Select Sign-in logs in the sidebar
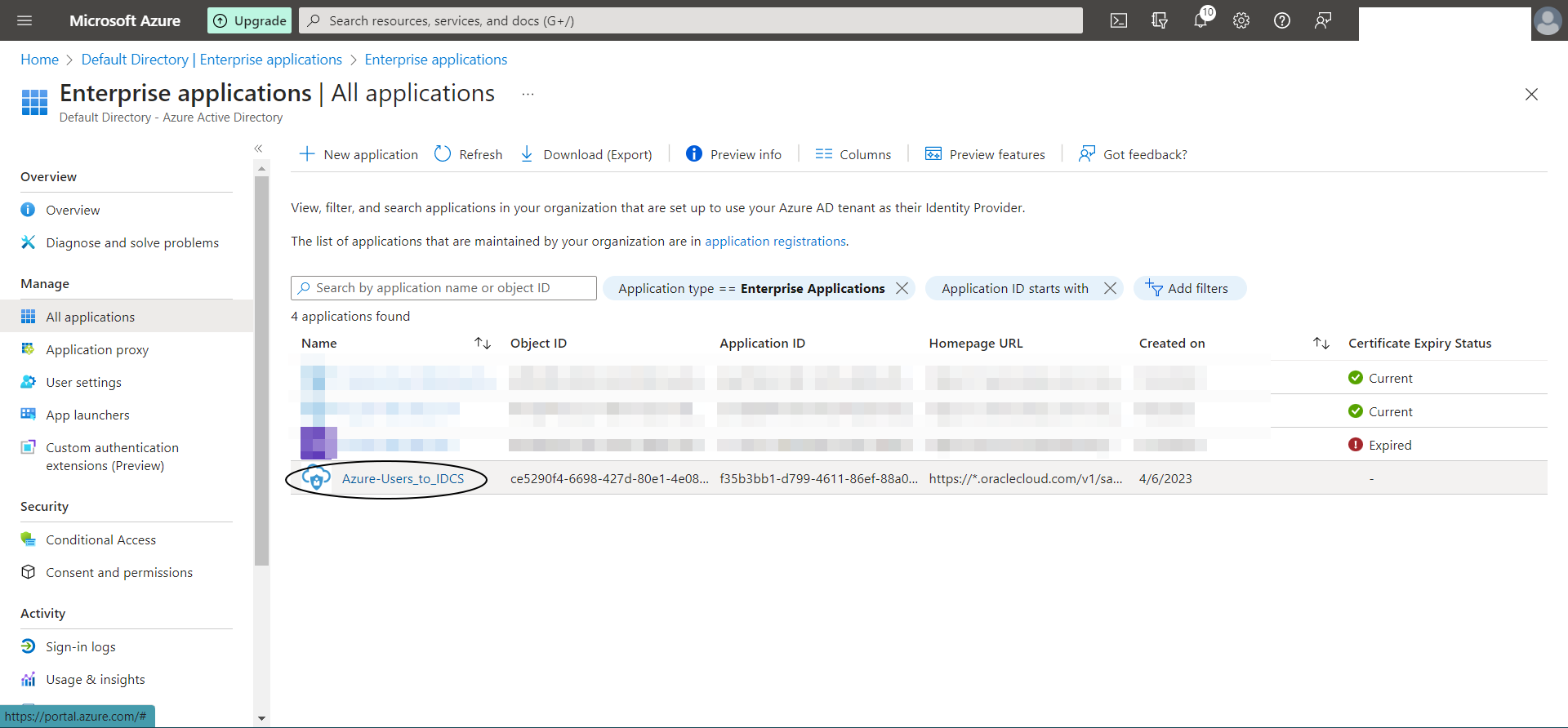Screen dimensions: 1568x728 click(80, 646)
